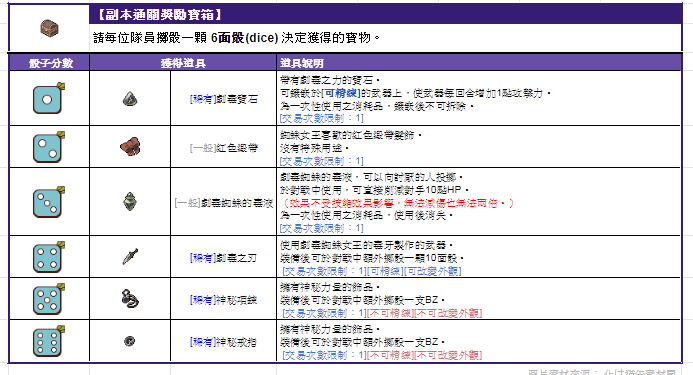Click the treasure chest icon in header
The image size is (693, 375).
(x=50, y=29)
